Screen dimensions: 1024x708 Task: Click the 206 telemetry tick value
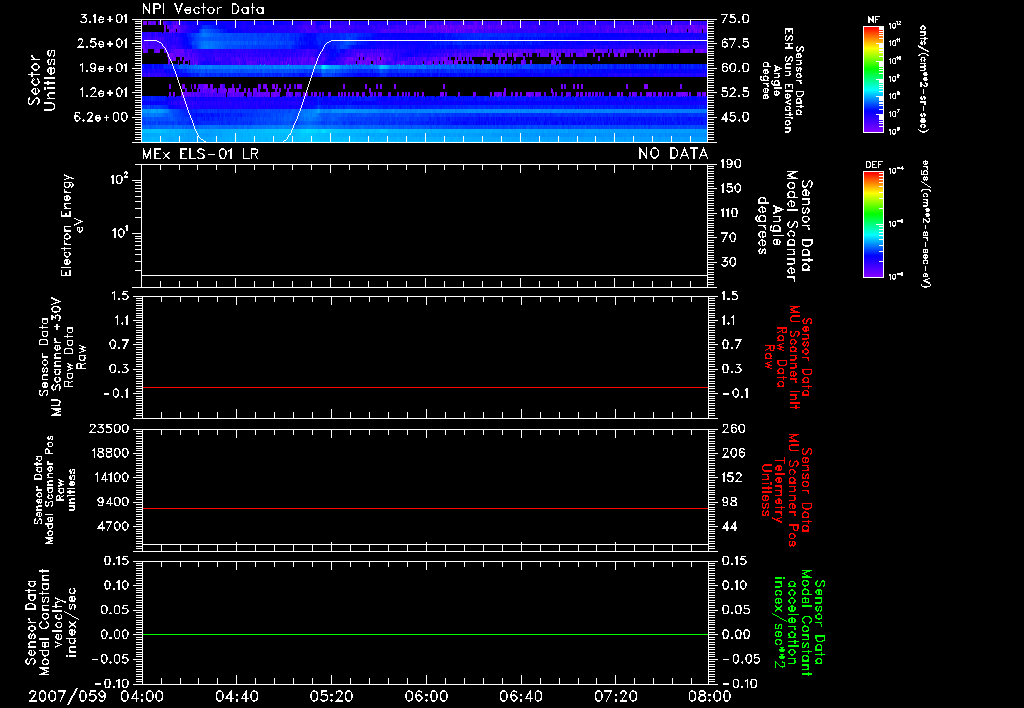pyautogui.click(x=731, y=453)
